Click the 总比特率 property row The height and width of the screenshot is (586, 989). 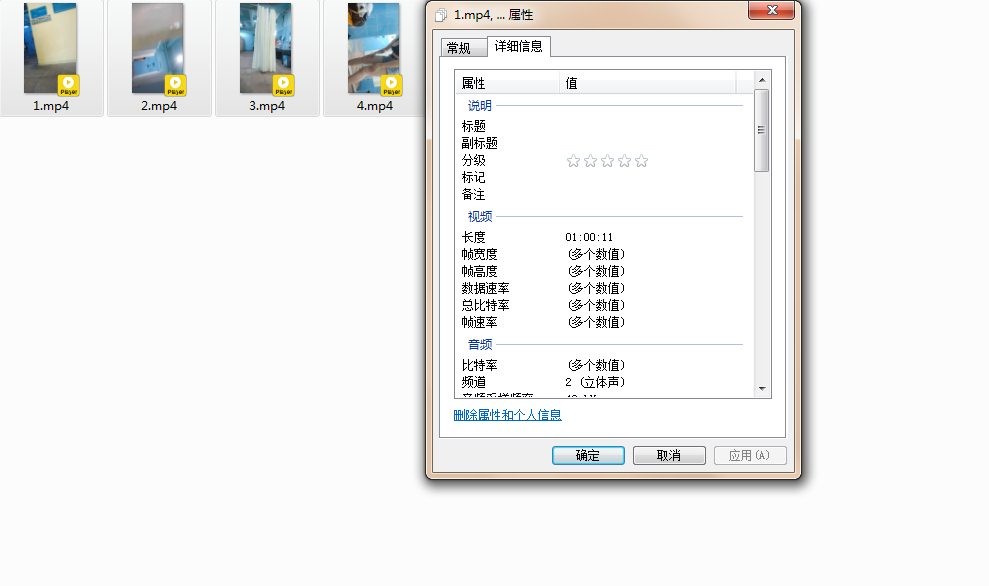tap(604, 305)
